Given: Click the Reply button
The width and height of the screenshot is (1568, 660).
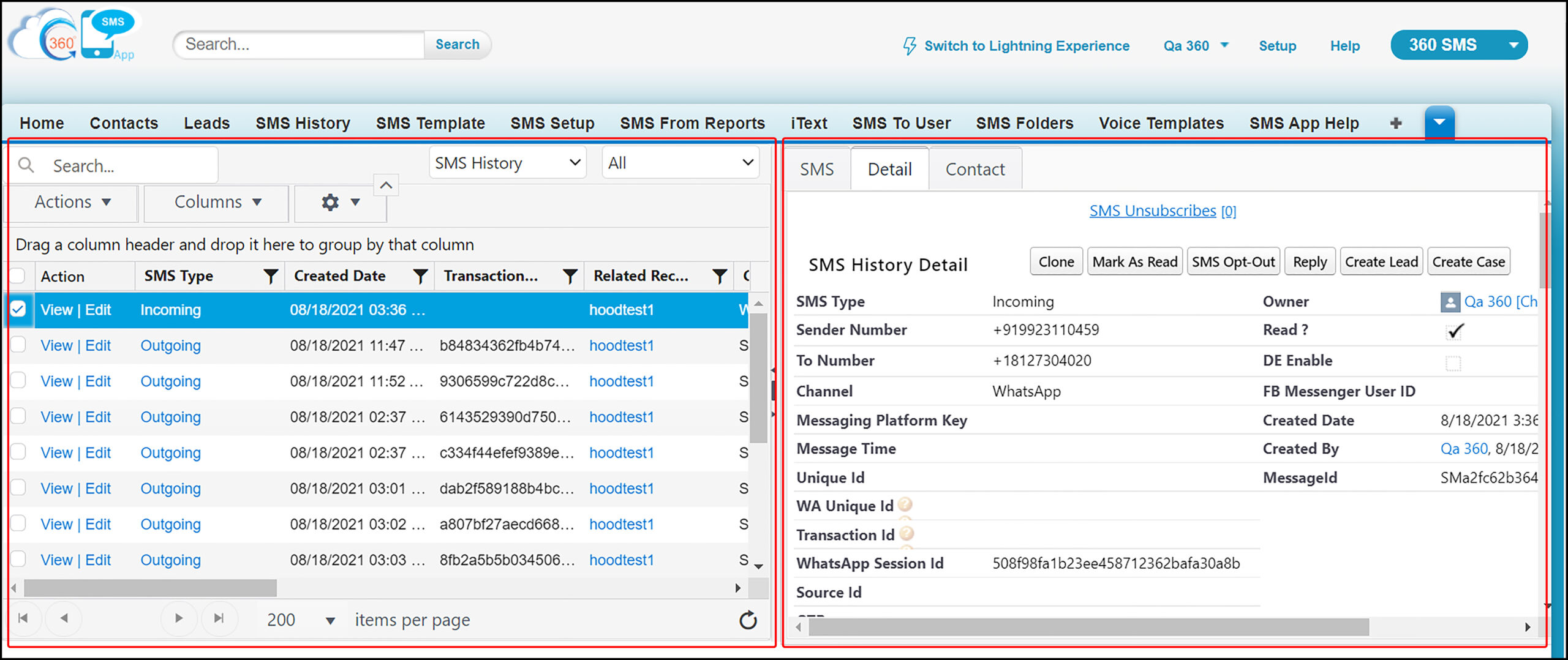Looking at the screenshot, I should (x=1310, y=261).
